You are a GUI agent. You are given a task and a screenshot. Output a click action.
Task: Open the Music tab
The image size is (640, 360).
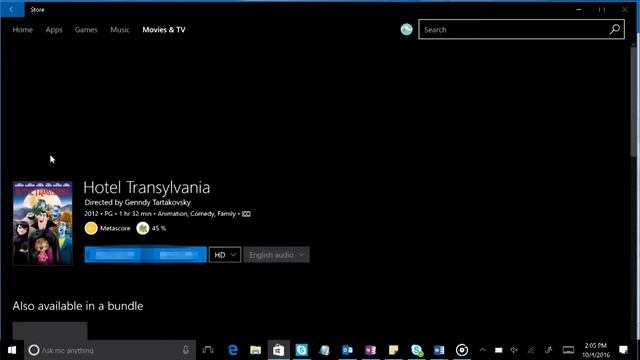coord(120,30)
